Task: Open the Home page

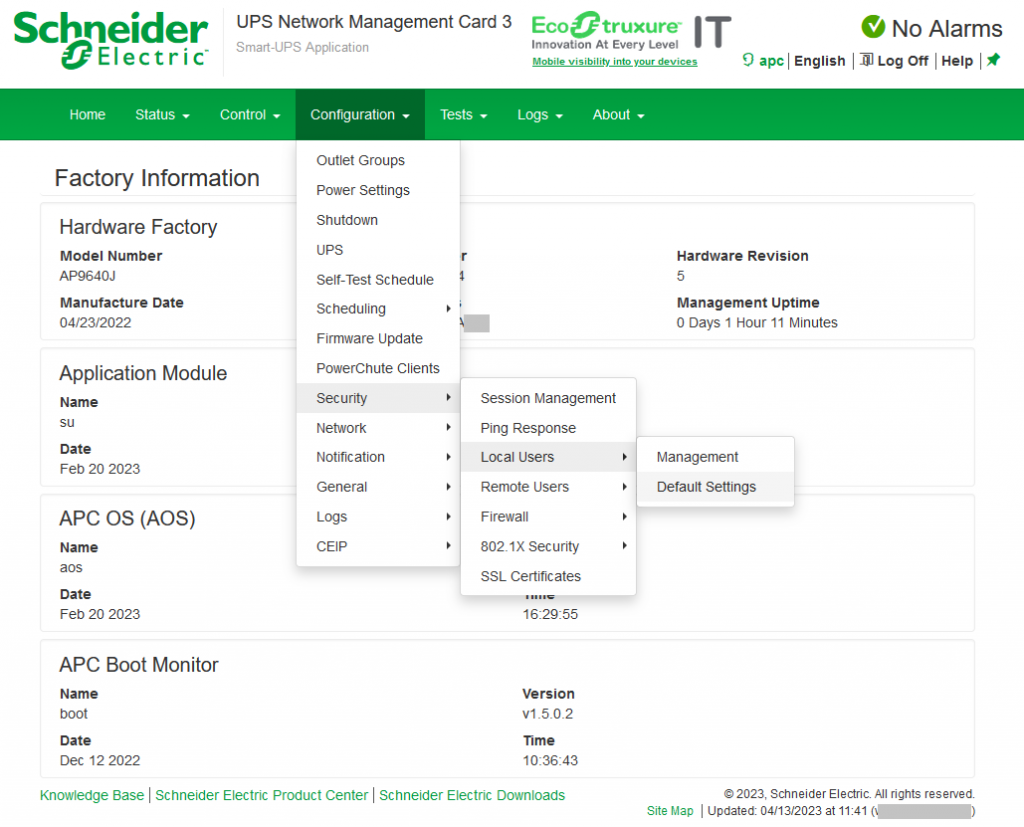Action: pyautogui.click(x=88, y=115)
